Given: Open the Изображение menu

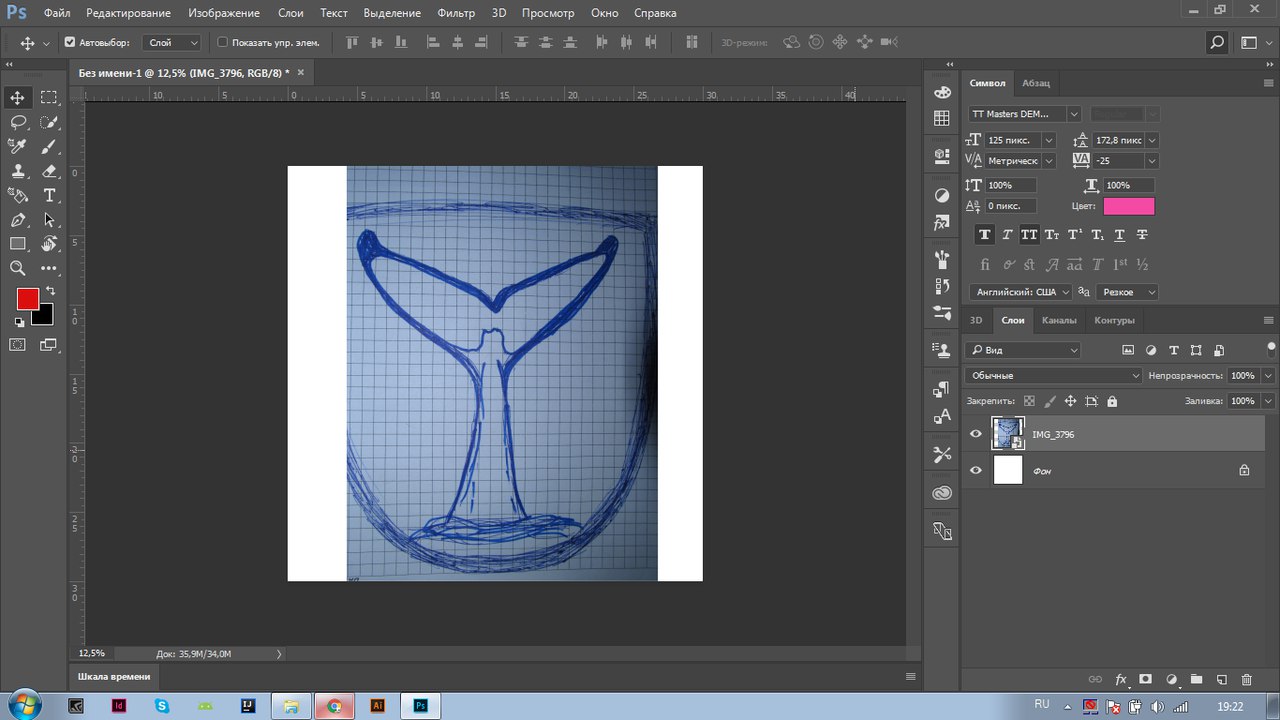Looking at the screenshot, I should coord(224,13).
